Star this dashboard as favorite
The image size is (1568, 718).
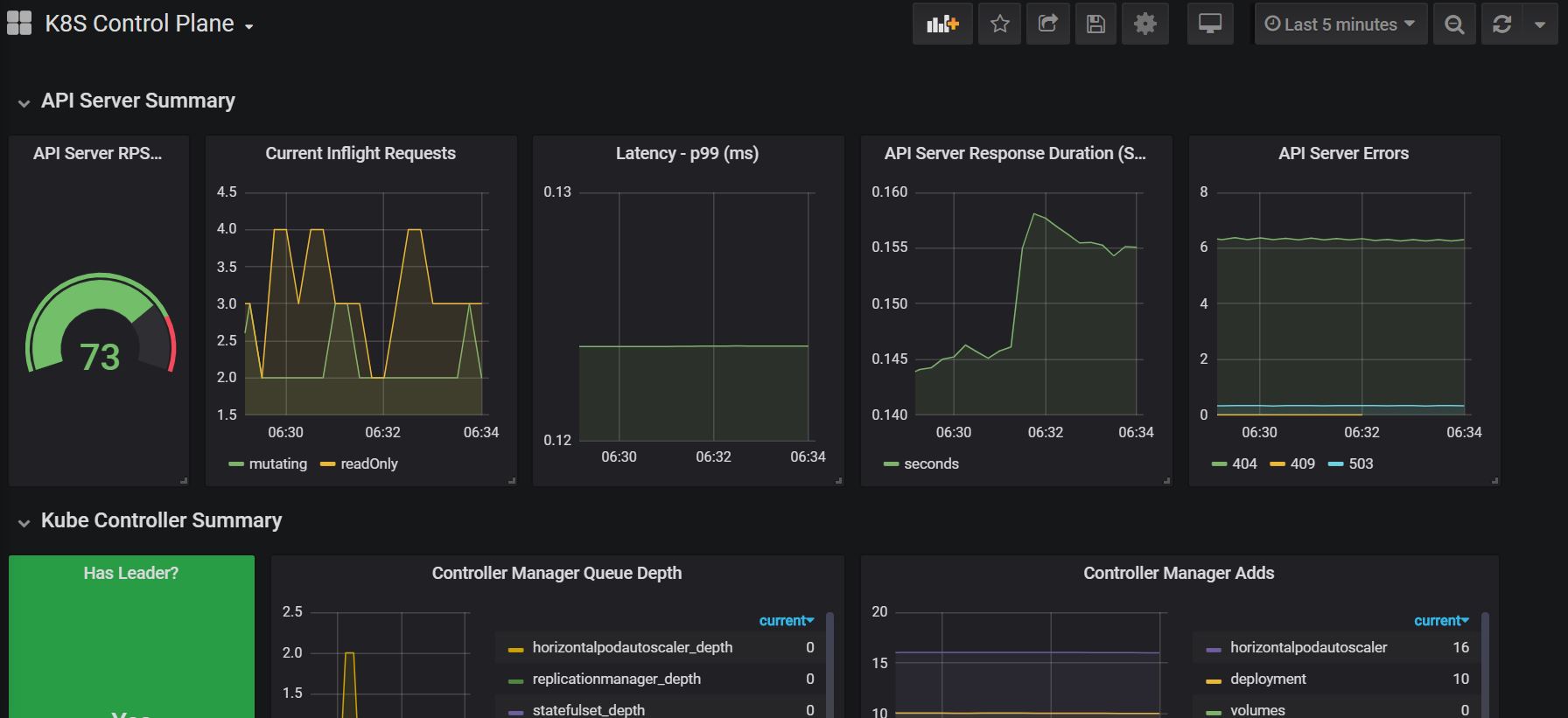[x=999, y=24]
